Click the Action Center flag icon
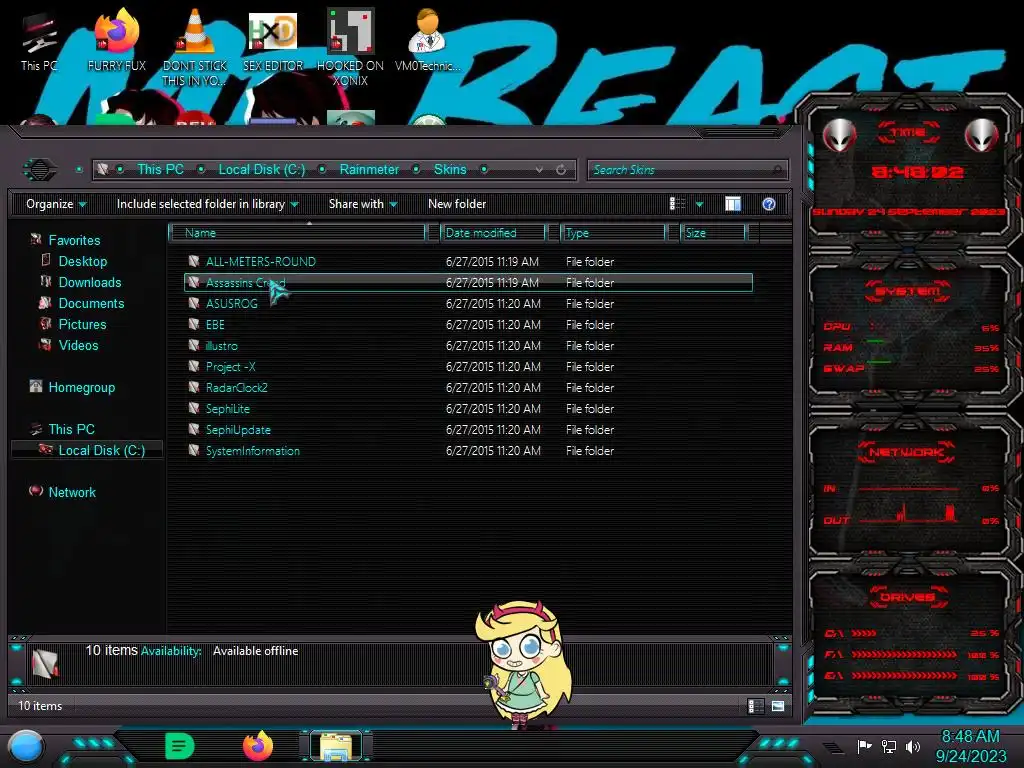Image resolution: width=1024 pixels, height=768 pixels. [864, 746]
